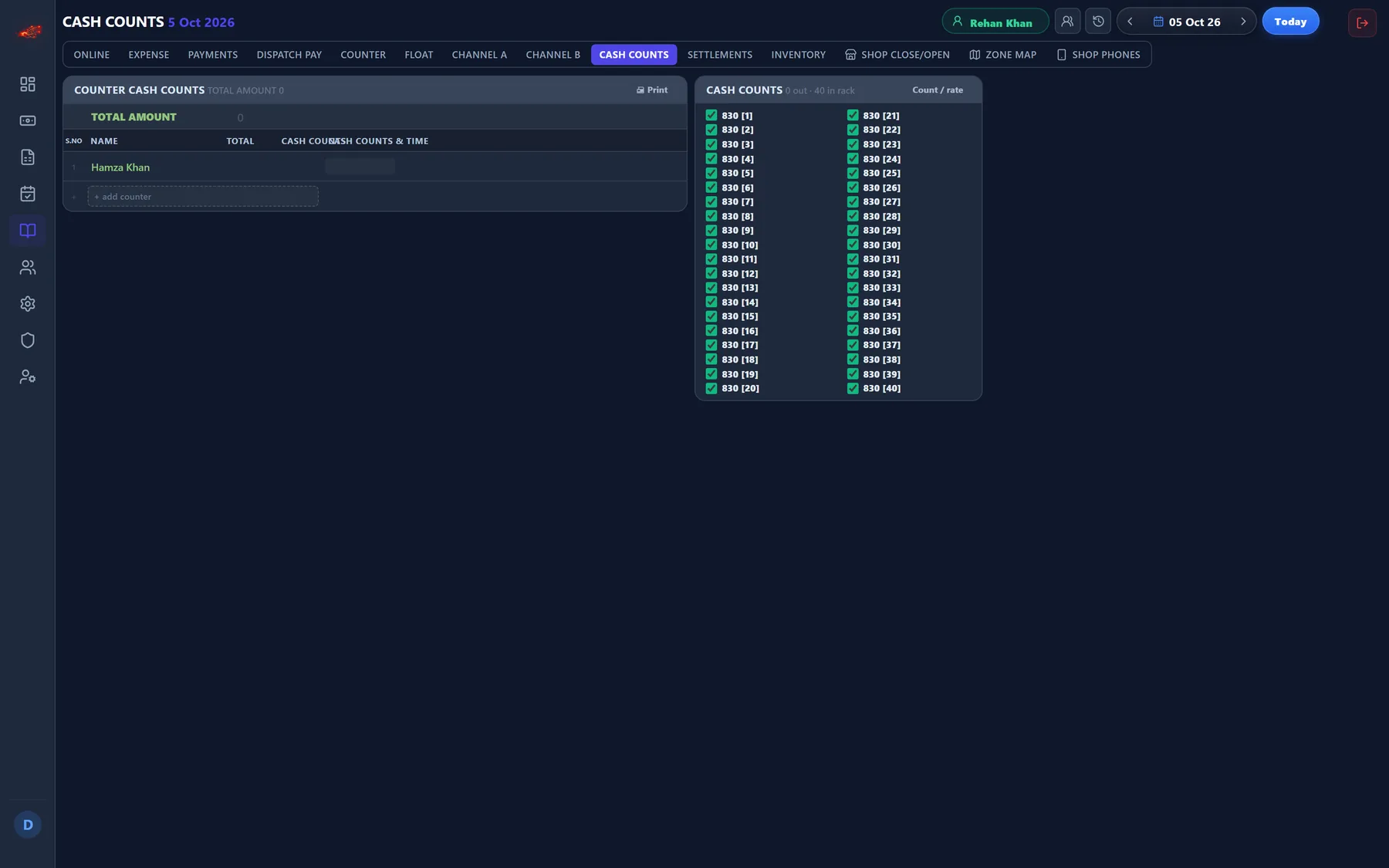The image size is (1389, 868).
Task: Click the Count / rate button
Action: click(938, 90)
